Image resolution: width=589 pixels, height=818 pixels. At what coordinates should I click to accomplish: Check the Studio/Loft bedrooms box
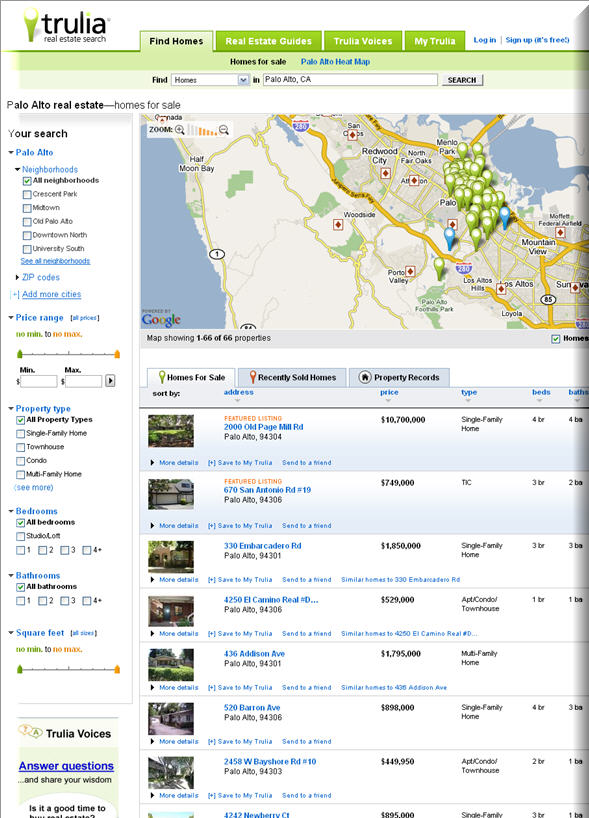coord(20,536)
